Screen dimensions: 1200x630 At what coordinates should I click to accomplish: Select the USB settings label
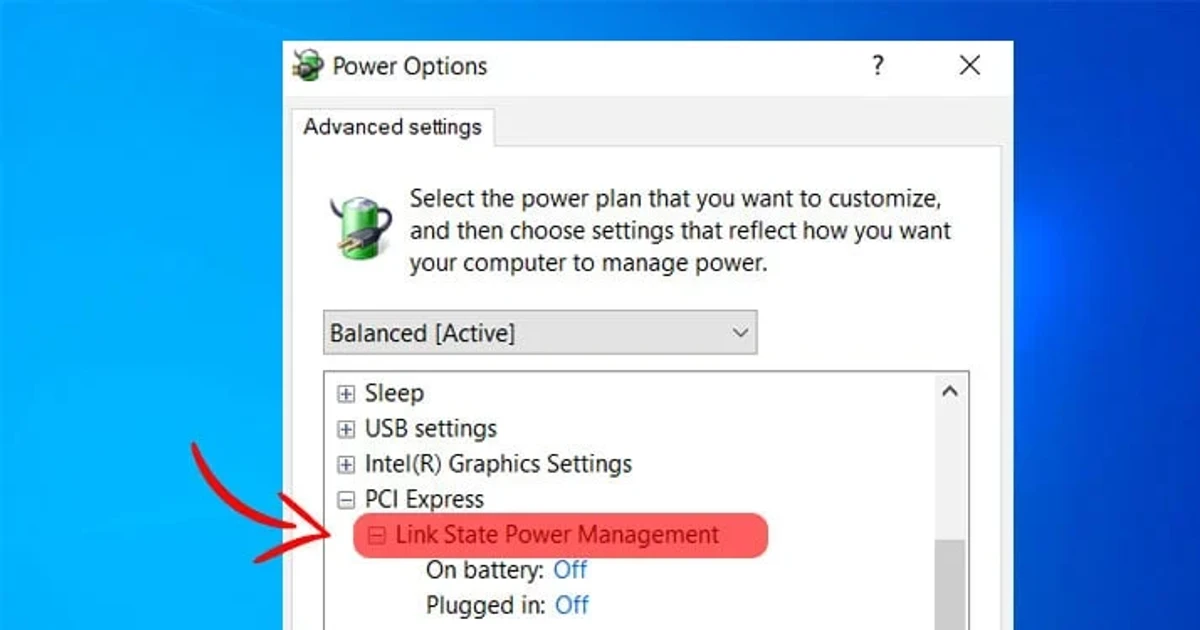pyautogui.click(x=430, y=429)
